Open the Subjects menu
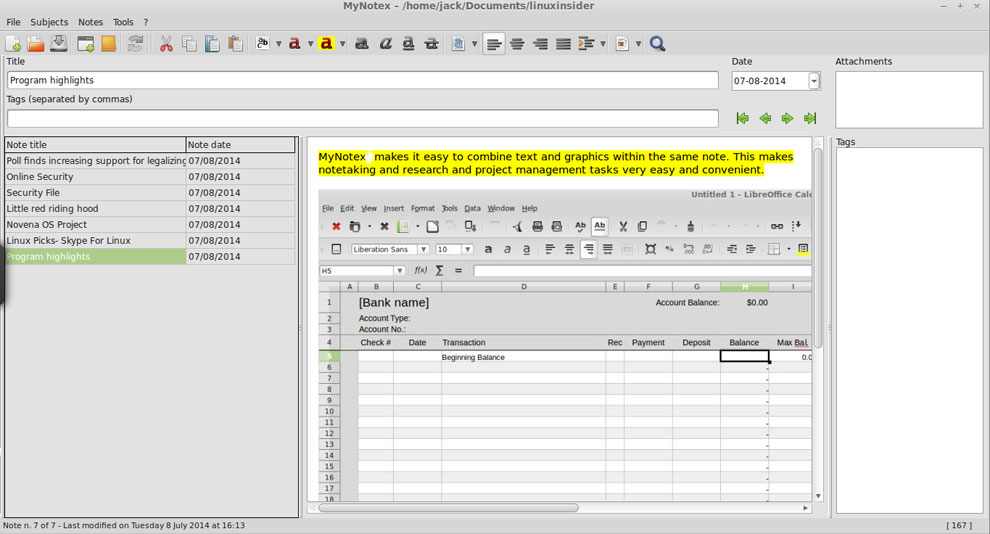Image resolution: width=990 pixels, height=534 pixels. pos(49,22)
